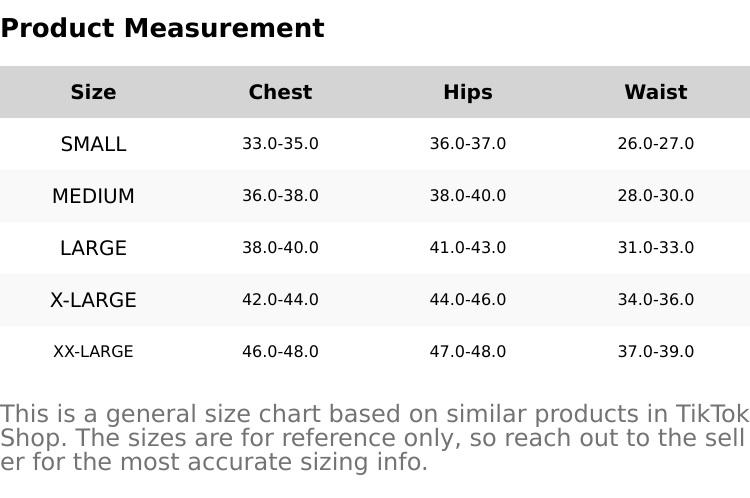Viewport: 750px width, 498px height.
Task: Select the XX-LARGE waist value 37.0-39.0
Action: click(x=655, y=352)
